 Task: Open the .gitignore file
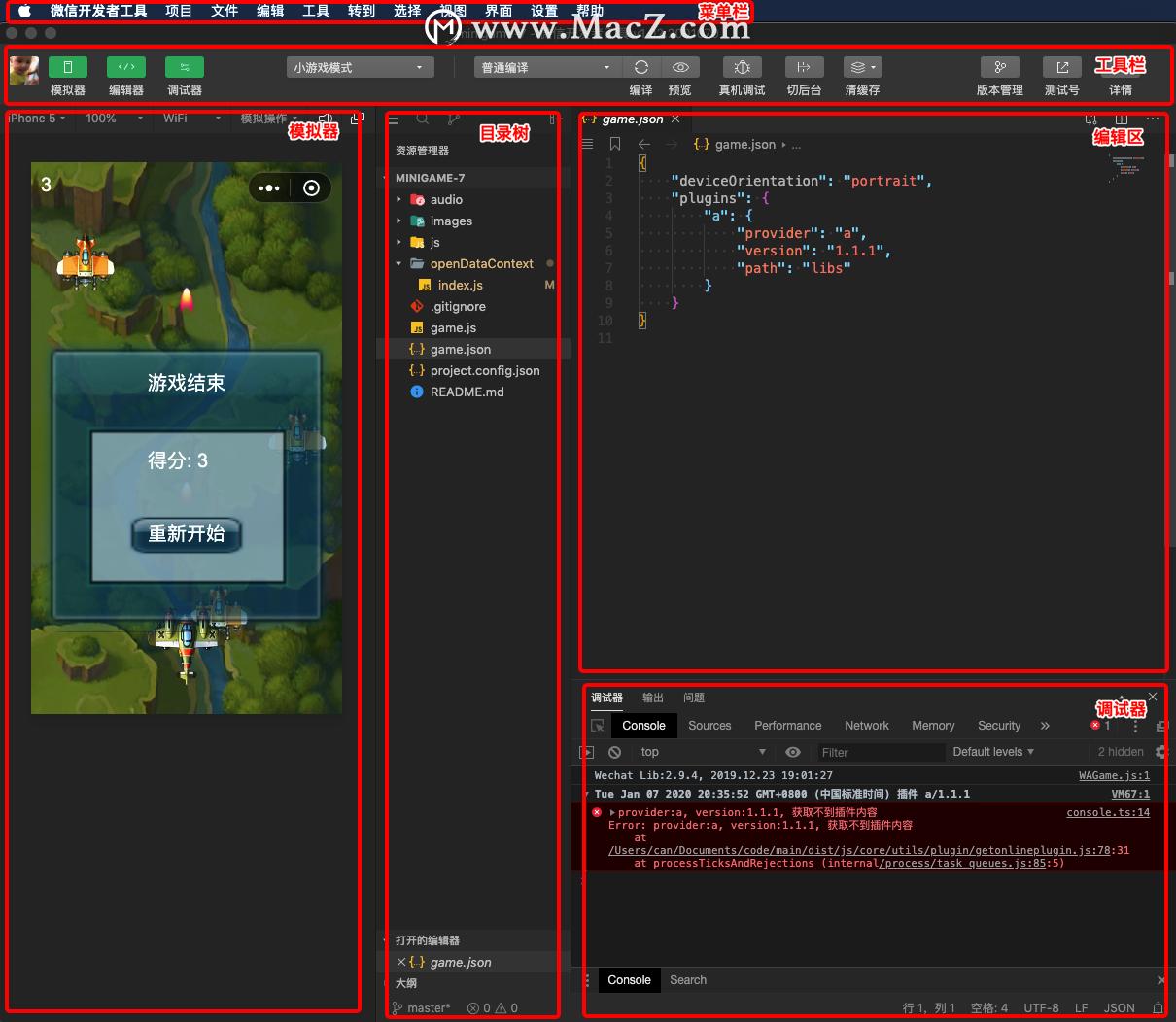(473, 306)
